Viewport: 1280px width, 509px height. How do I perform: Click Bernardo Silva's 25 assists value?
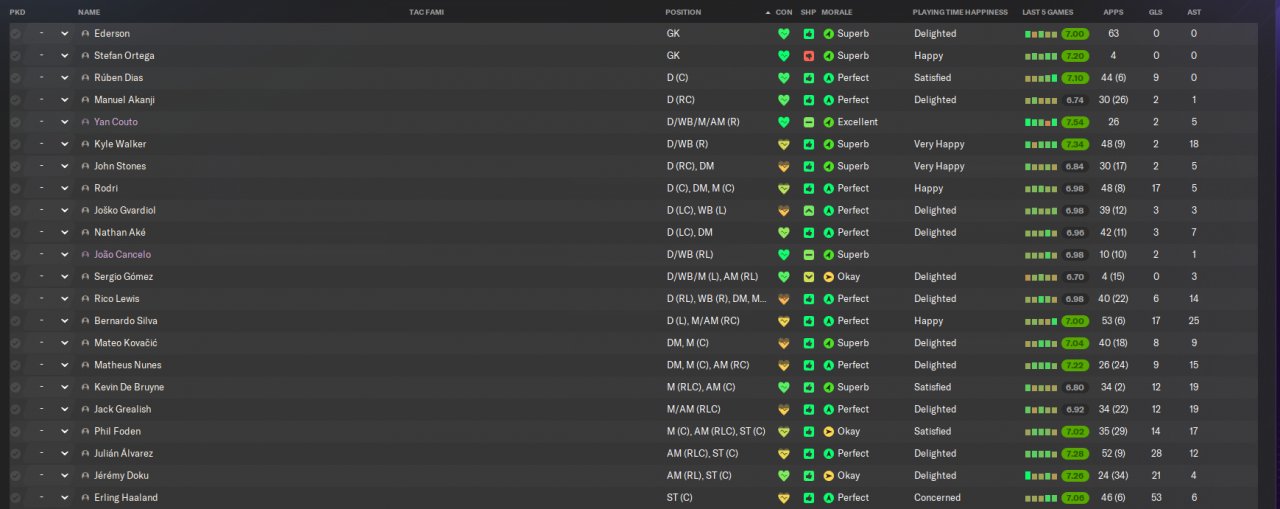click(1194, 321)
